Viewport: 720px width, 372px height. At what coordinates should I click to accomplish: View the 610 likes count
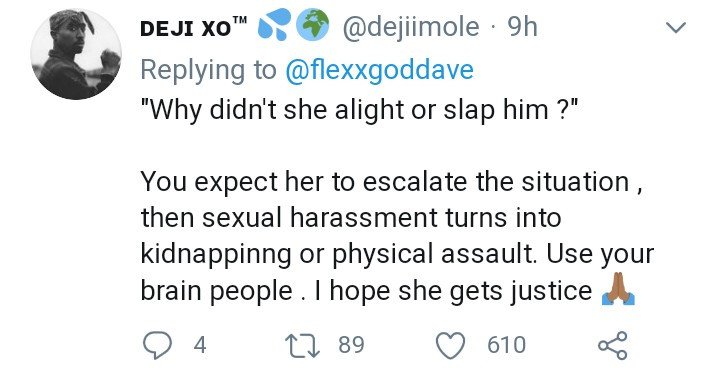(506, 345)
